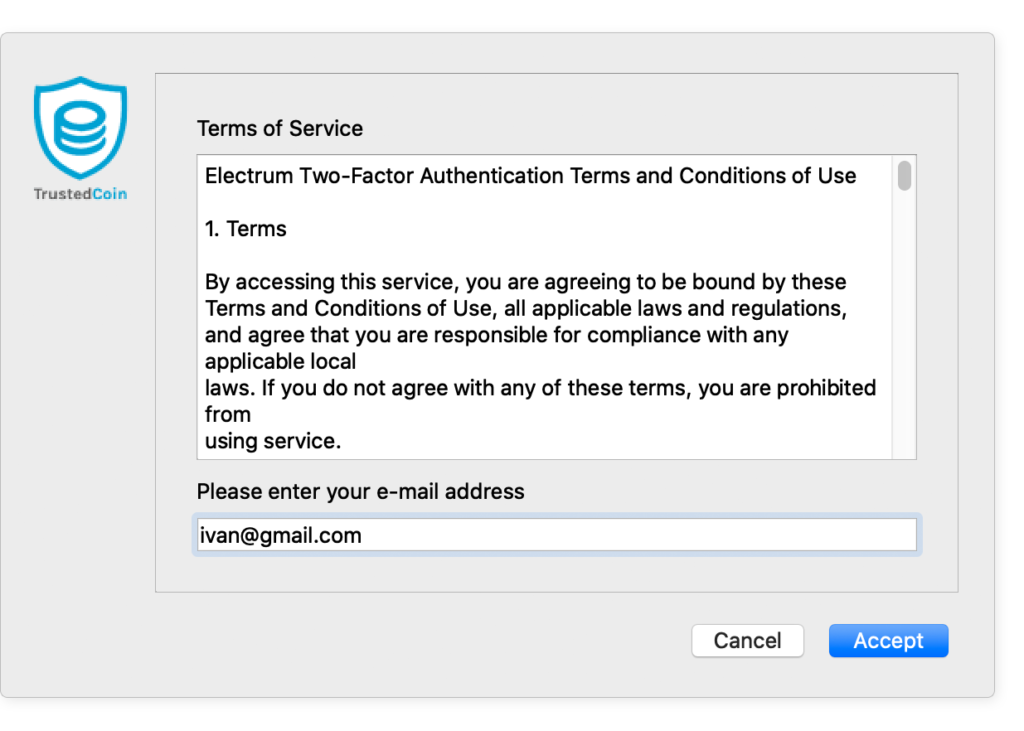Image resolution: width=1024 pixels, height=731 pixels.
Task: Click the Terms of Service heading label
Action: 280,129
